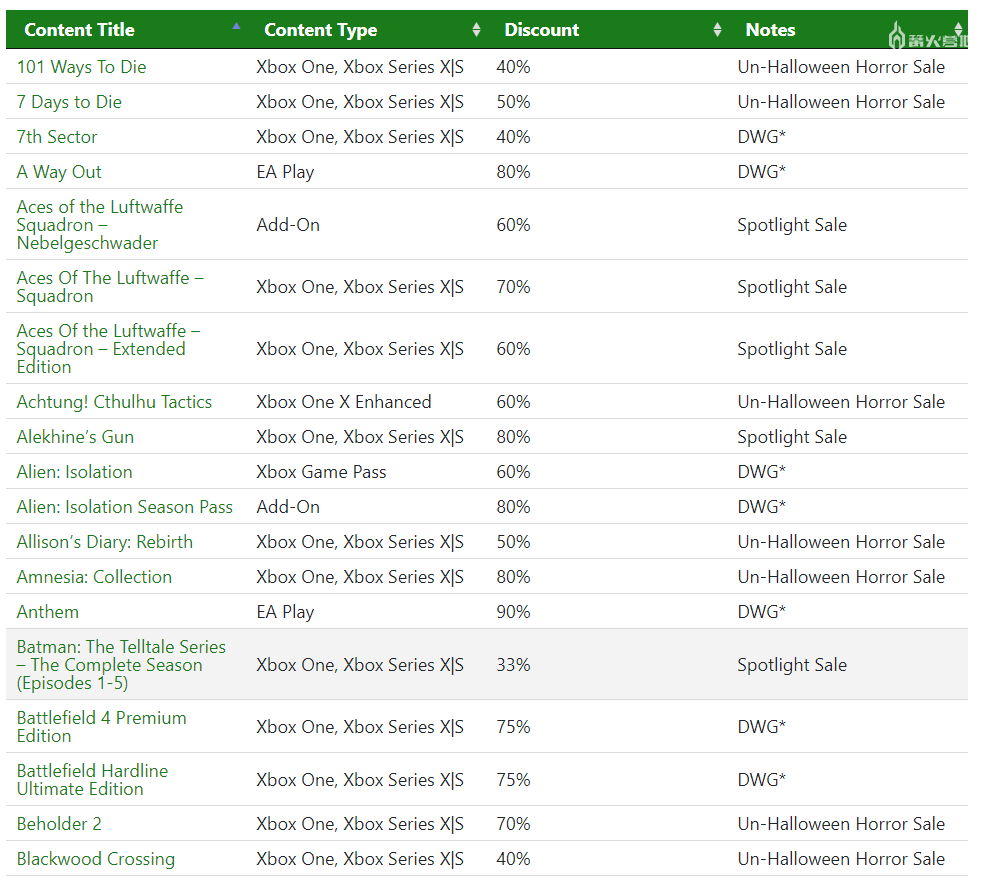Viewport: 995px width, 881px height.
Task: Open the Alekhine's Gun link
Action: tap(75, 437)
